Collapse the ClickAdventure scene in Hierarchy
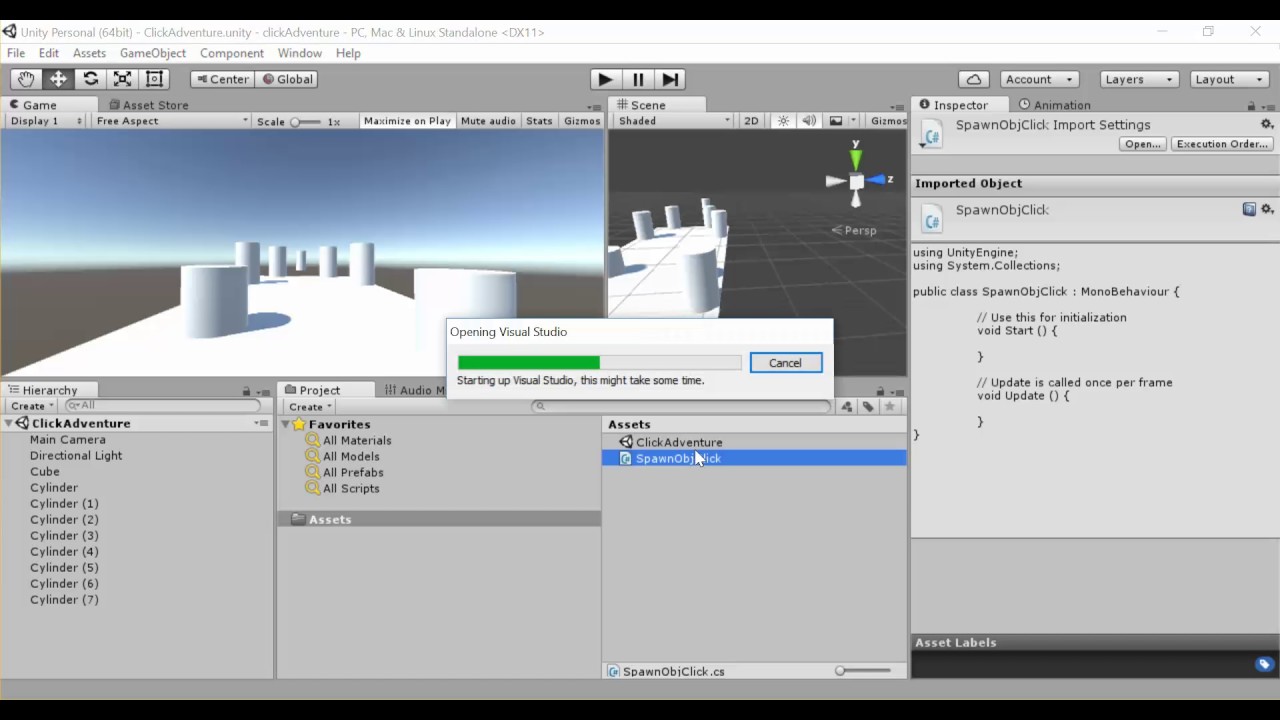 pyautogui.click(x=9, y=424)
